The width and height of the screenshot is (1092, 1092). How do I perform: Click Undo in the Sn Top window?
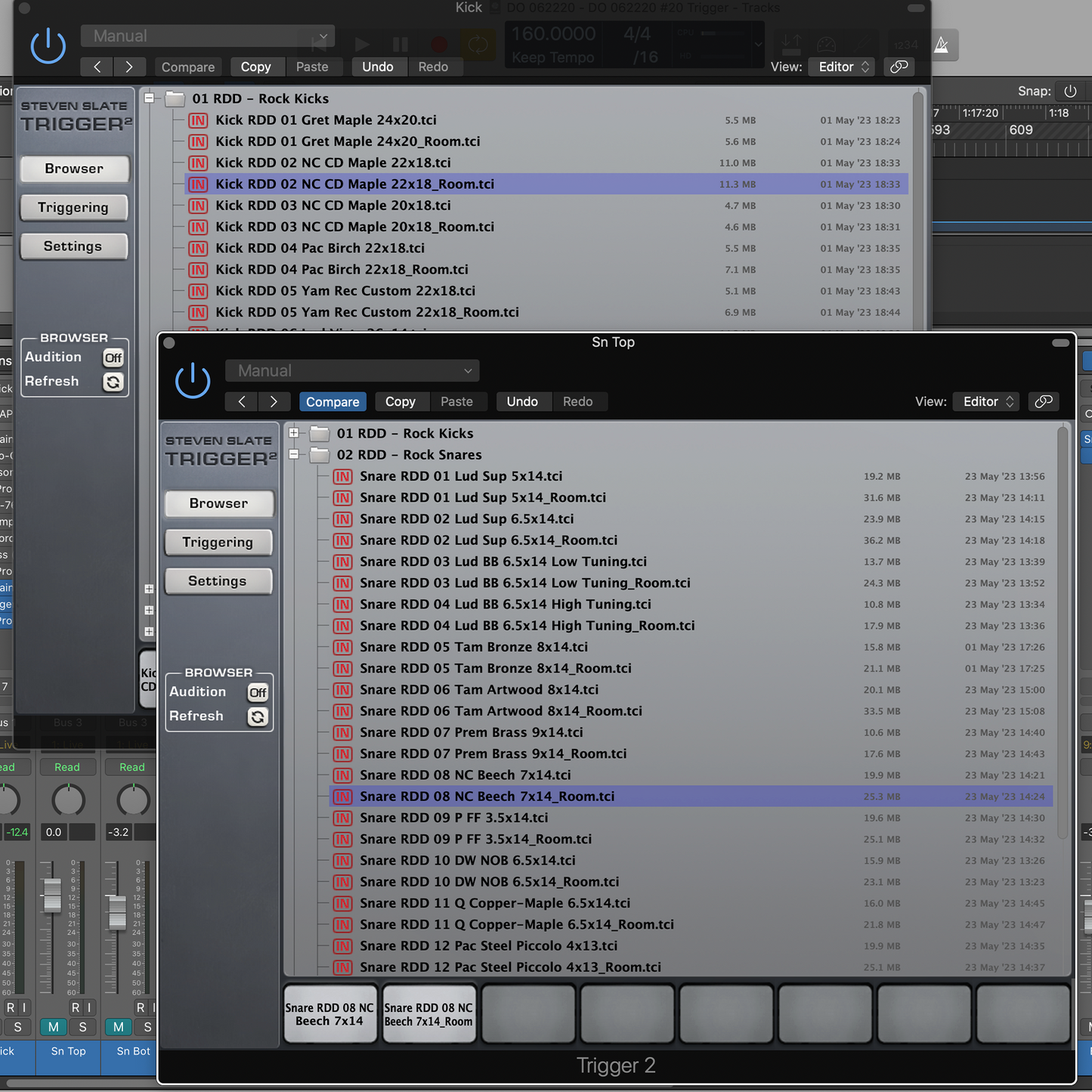pos(522,401)
